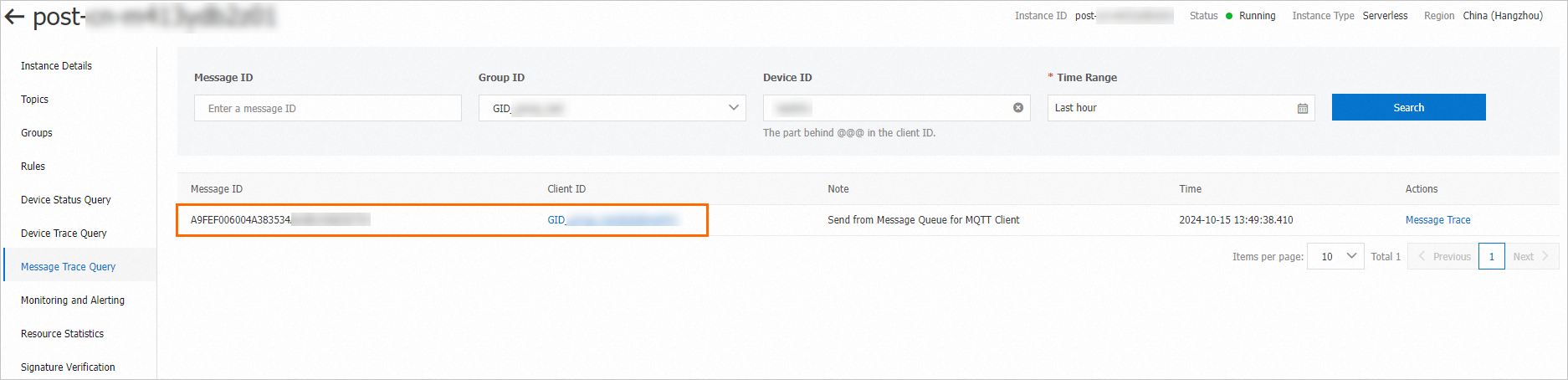Click the GID Client ID link
Viewport: 1568px width, 380px height.
(x=611, y=220)
